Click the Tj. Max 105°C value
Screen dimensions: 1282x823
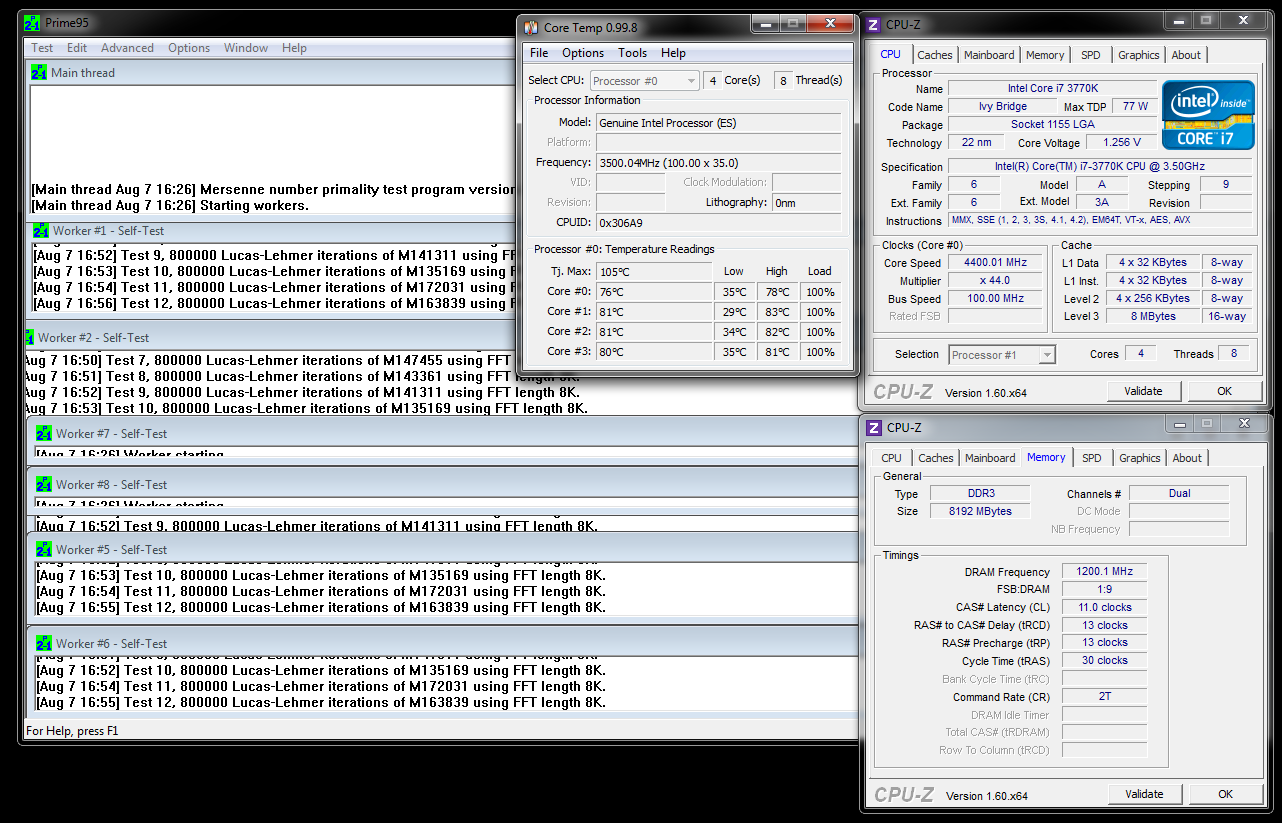pos(654,272)
